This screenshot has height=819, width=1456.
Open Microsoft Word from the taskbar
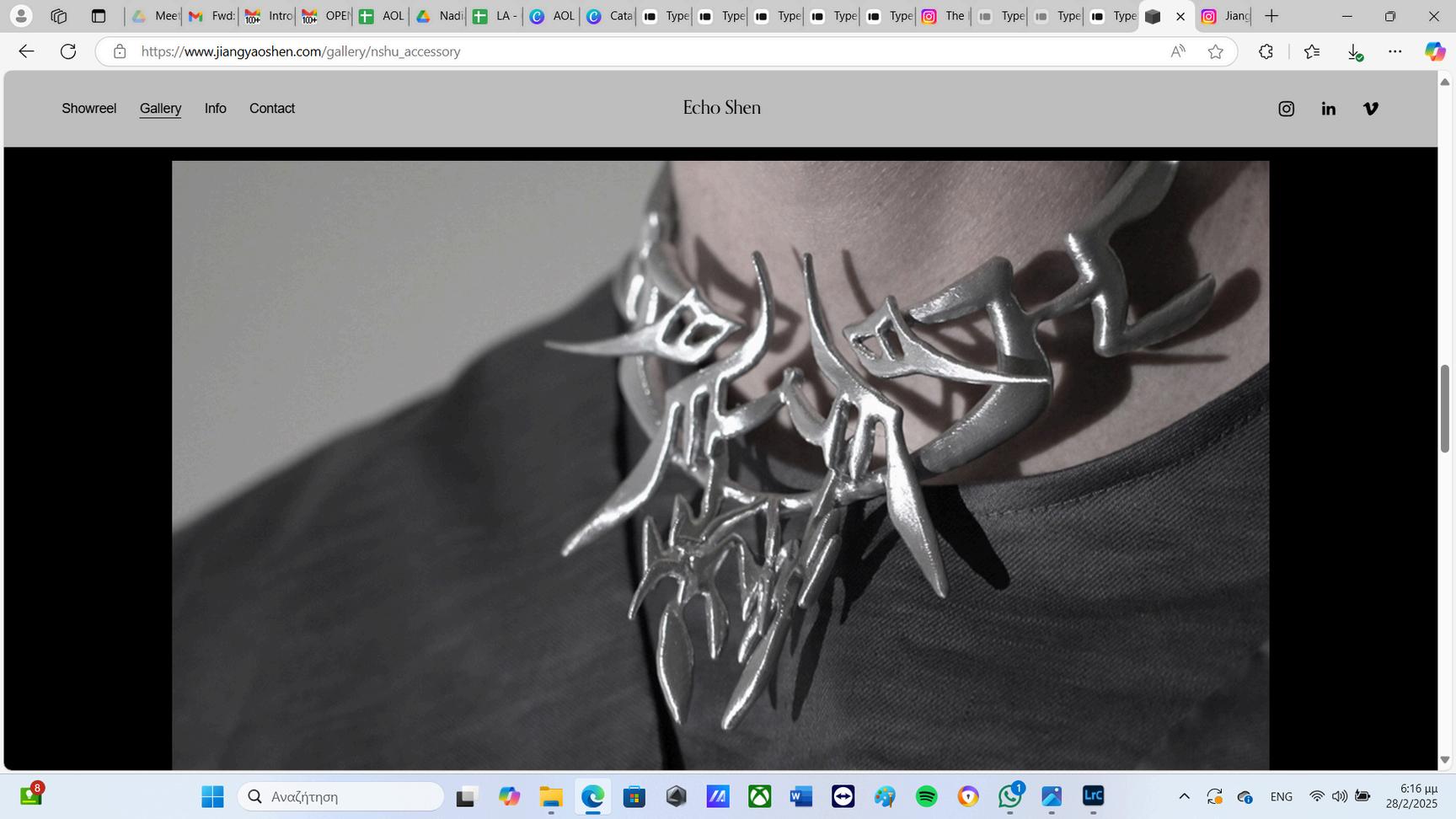click(800, 796)
